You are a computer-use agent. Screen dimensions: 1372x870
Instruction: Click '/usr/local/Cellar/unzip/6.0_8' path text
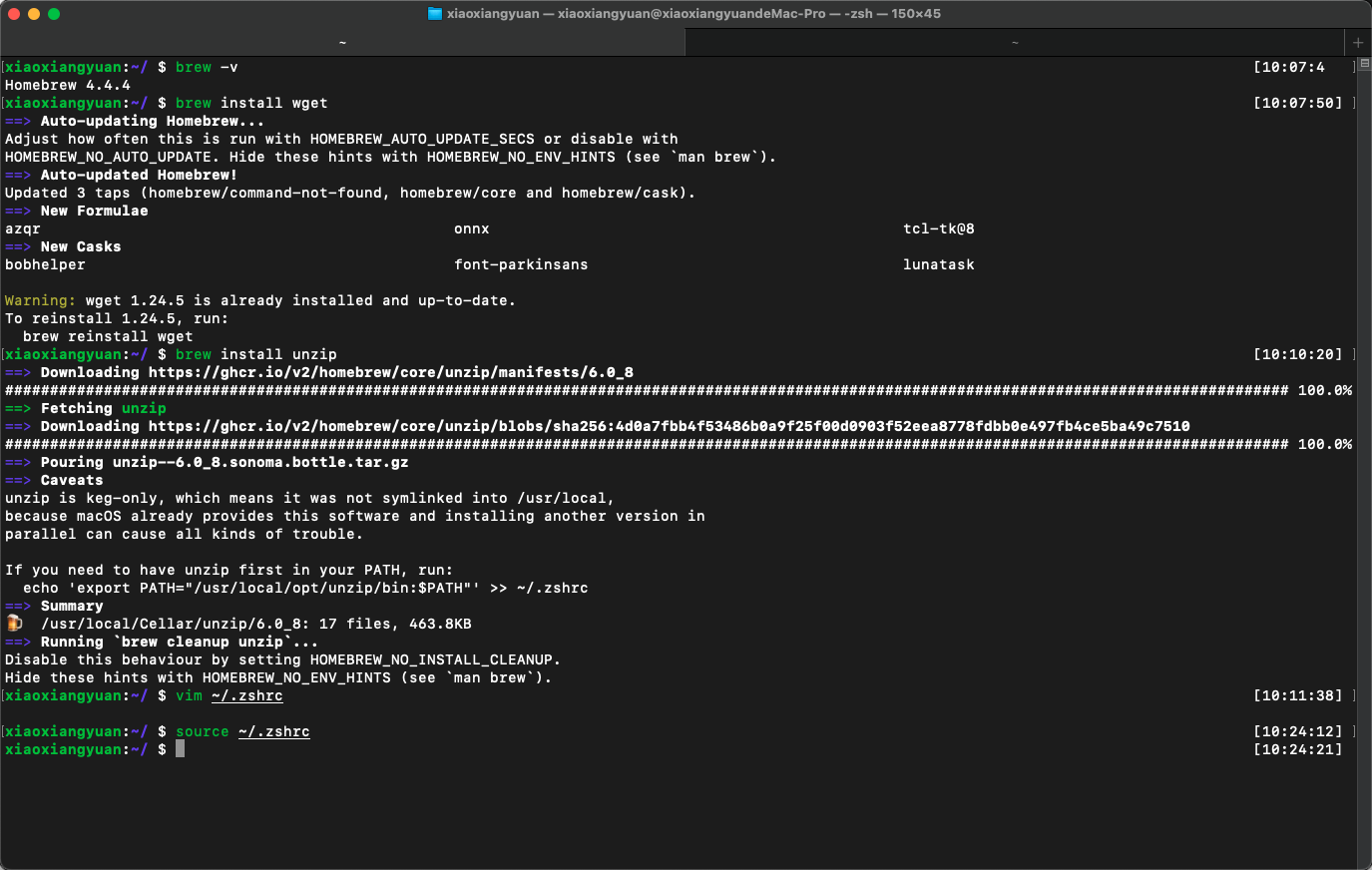coord(171,624)
